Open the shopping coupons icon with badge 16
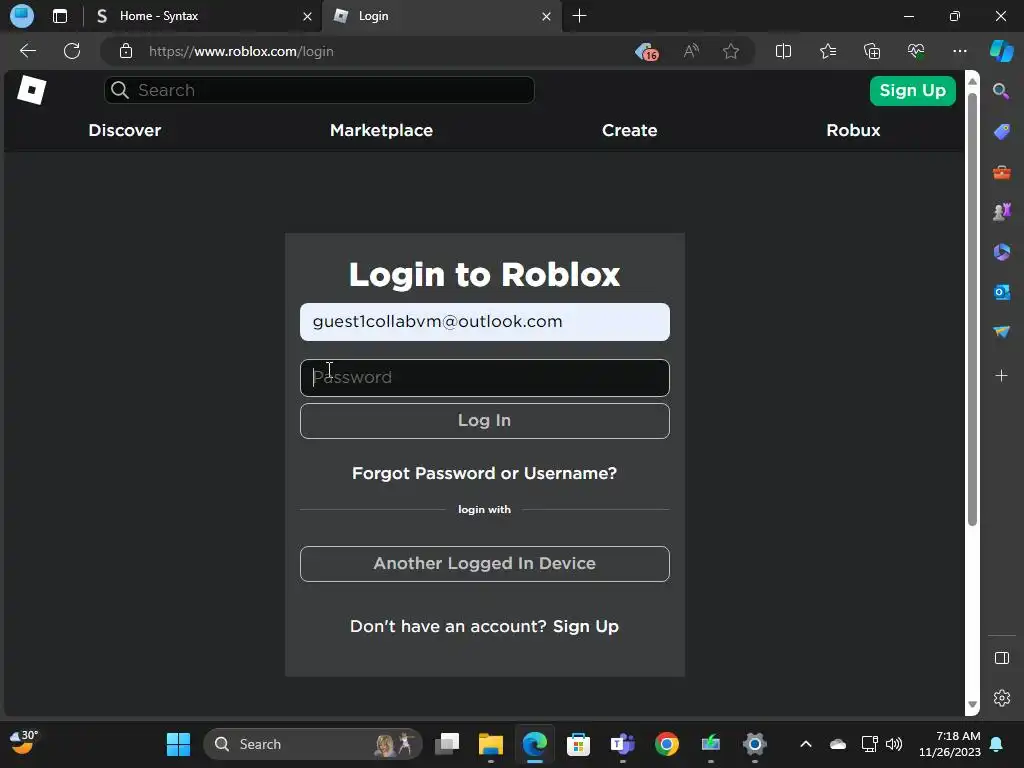Viewport: 1024px width, 768px height. click(x=647, y=52)
